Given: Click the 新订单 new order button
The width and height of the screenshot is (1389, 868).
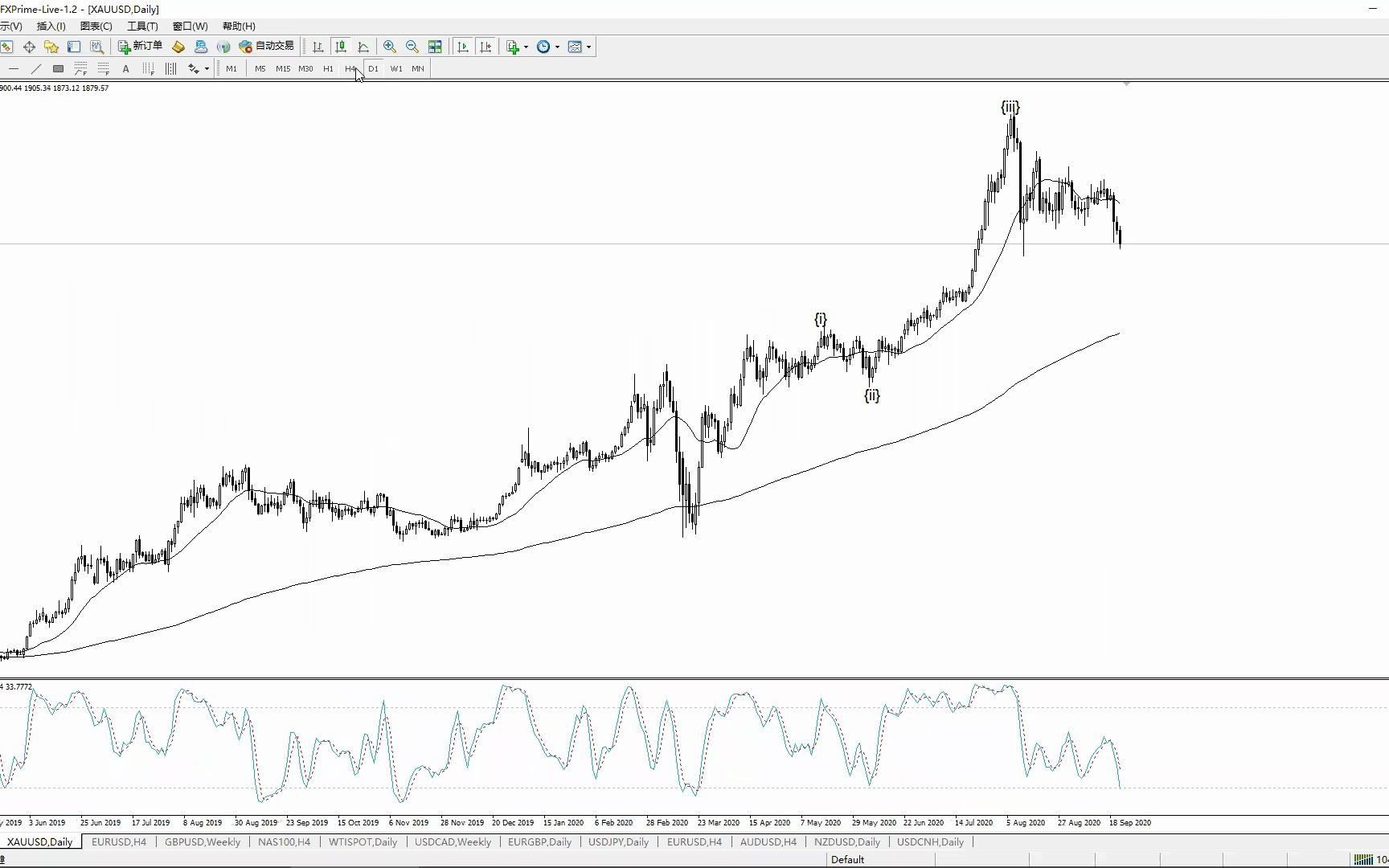Looking at the screenshot, I should tap(141, 47).
